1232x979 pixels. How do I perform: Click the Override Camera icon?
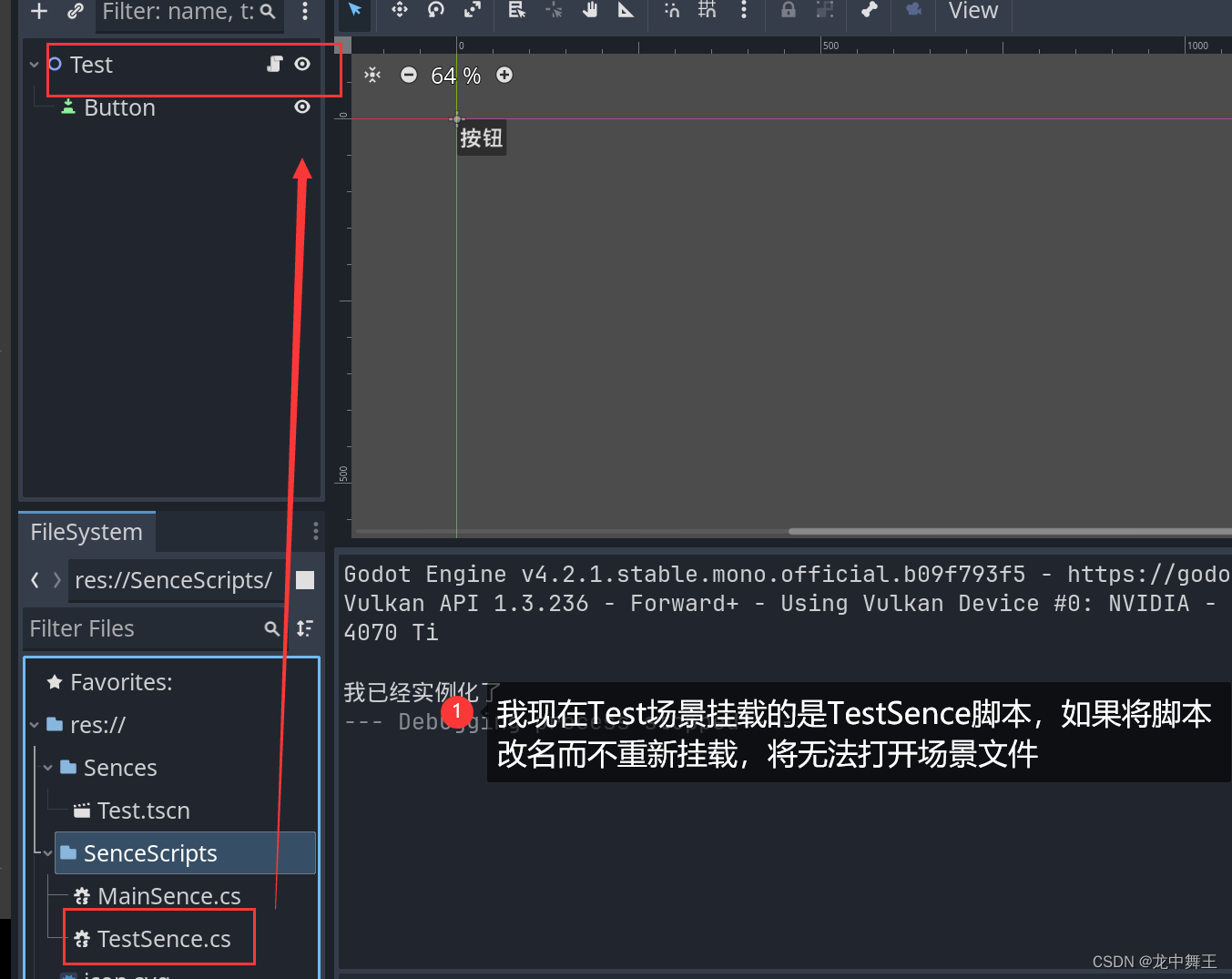tap(913, 10)
